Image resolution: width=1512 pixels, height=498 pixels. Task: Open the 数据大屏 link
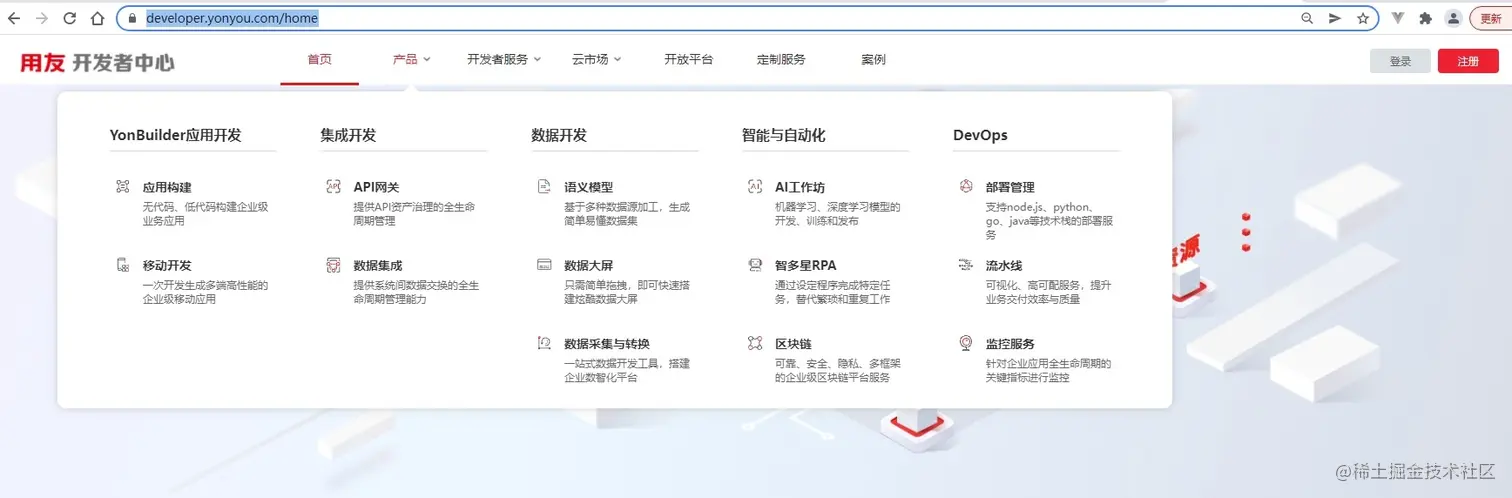pos(589,265)
